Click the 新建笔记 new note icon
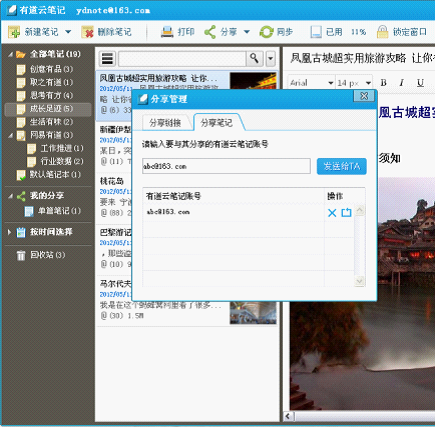This screenshot has height=427, width=435. point(14,32)
